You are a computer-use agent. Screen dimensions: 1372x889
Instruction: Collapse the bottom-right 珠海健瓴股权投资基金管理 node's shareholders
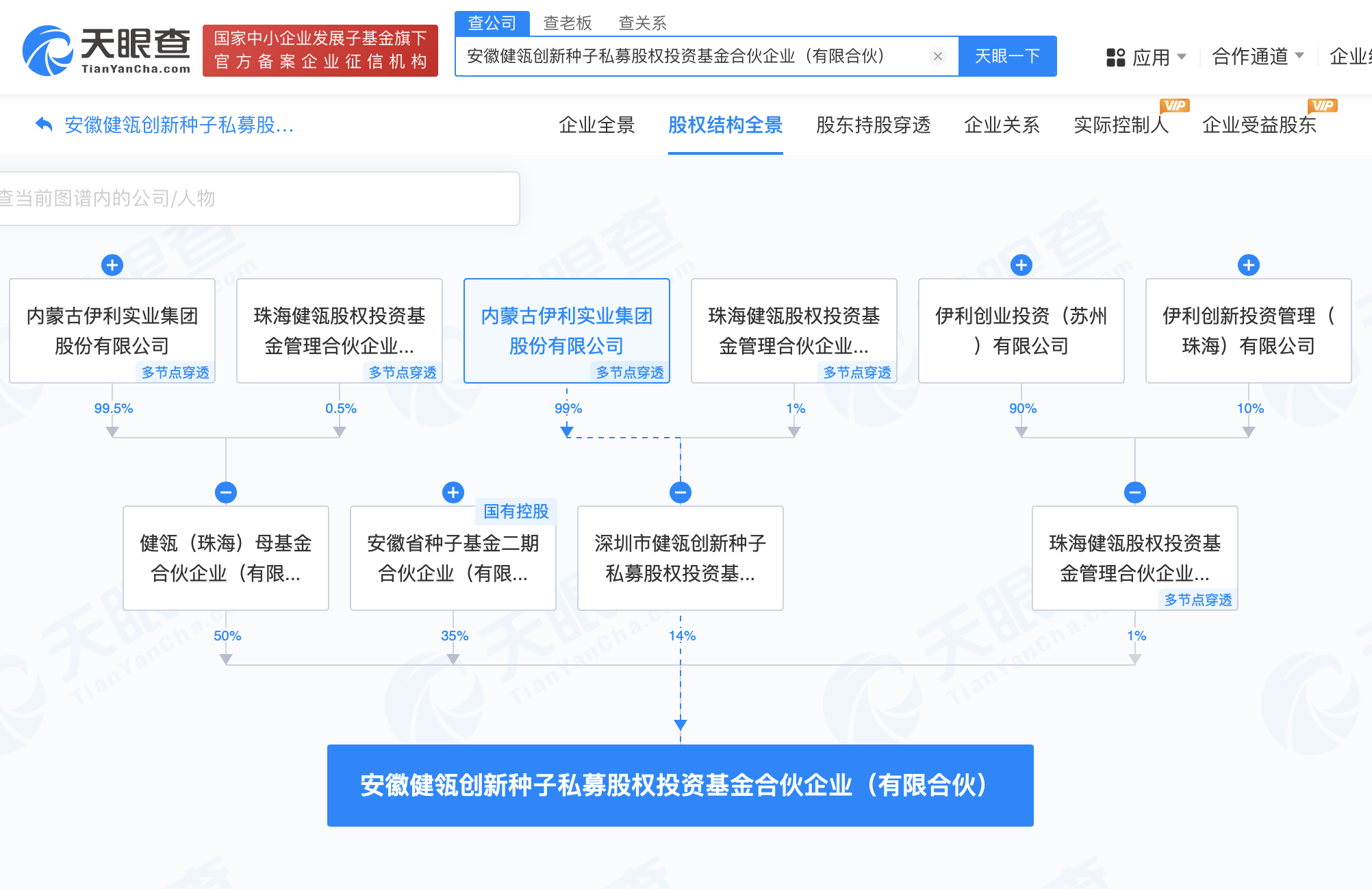pos(1135,492)
